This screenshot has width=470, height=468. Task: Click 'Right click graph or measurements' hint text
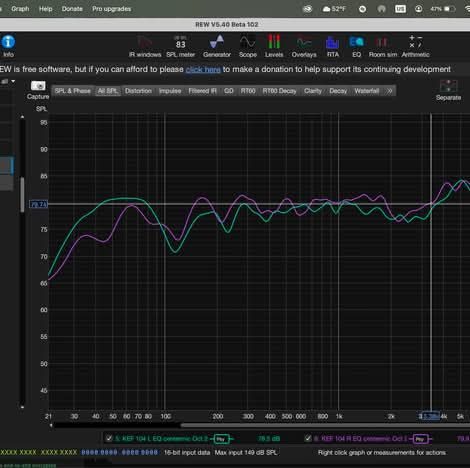382,453
